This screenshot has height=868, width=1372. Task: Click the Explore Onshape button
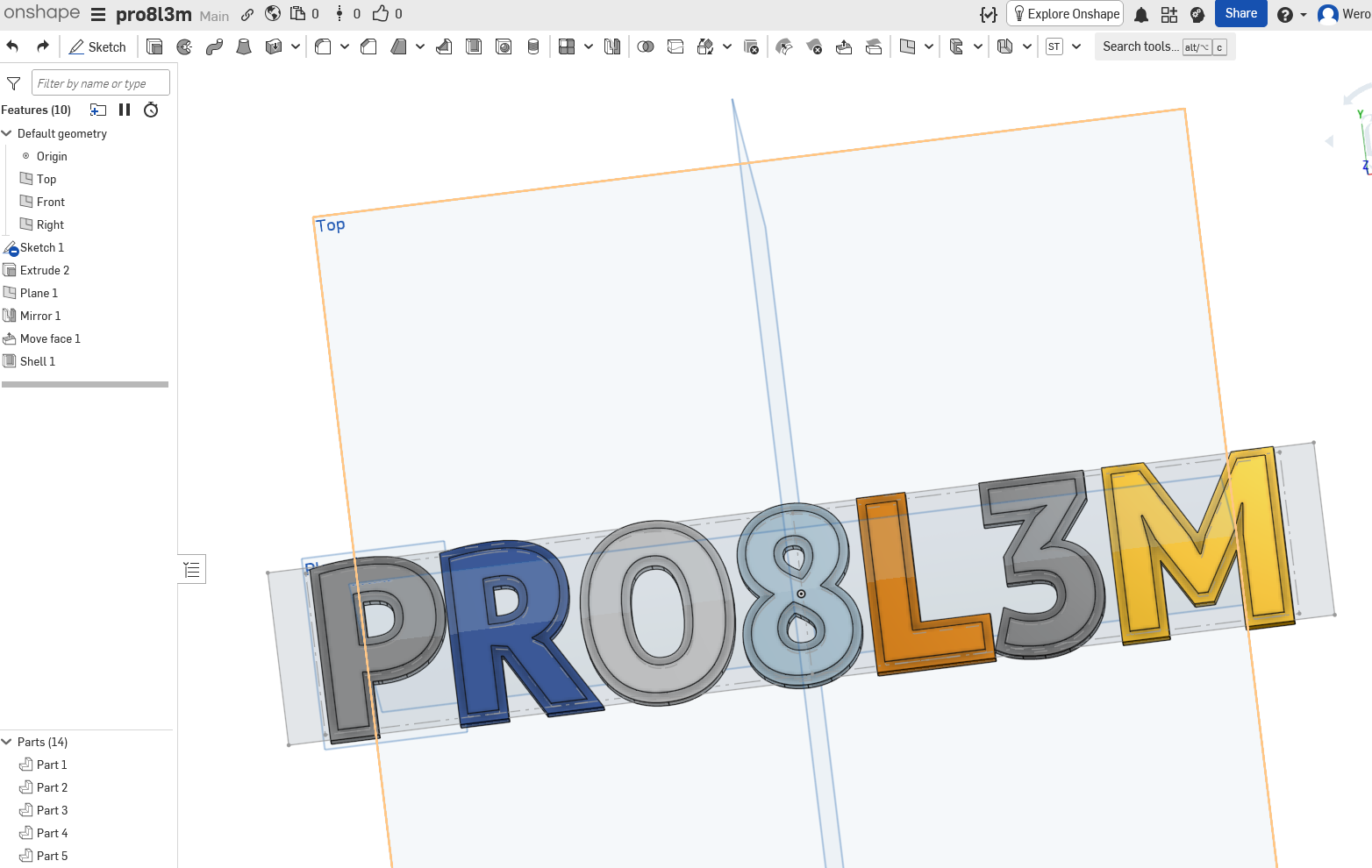click(1065, 14)
